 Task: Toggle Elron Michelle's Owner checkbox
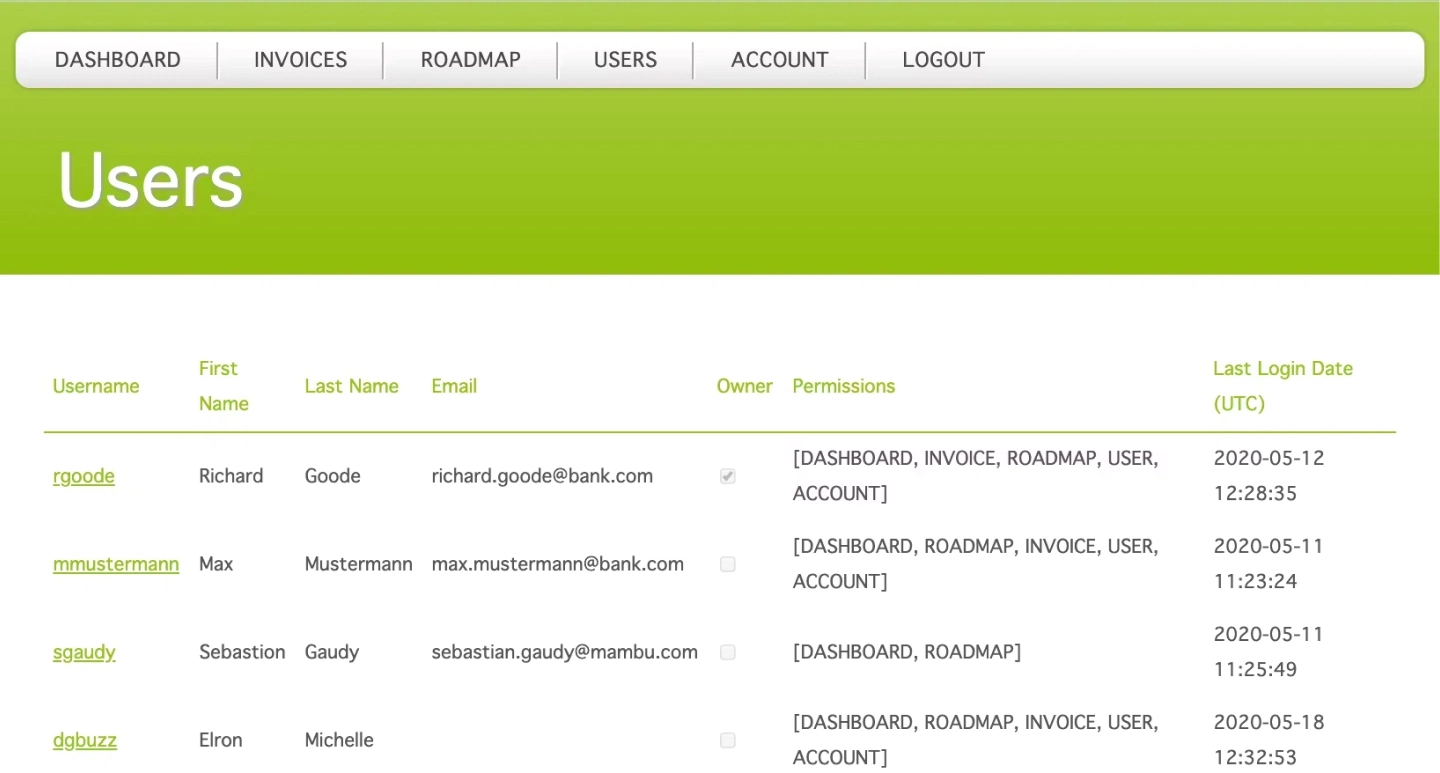click(x=727, y=740)
